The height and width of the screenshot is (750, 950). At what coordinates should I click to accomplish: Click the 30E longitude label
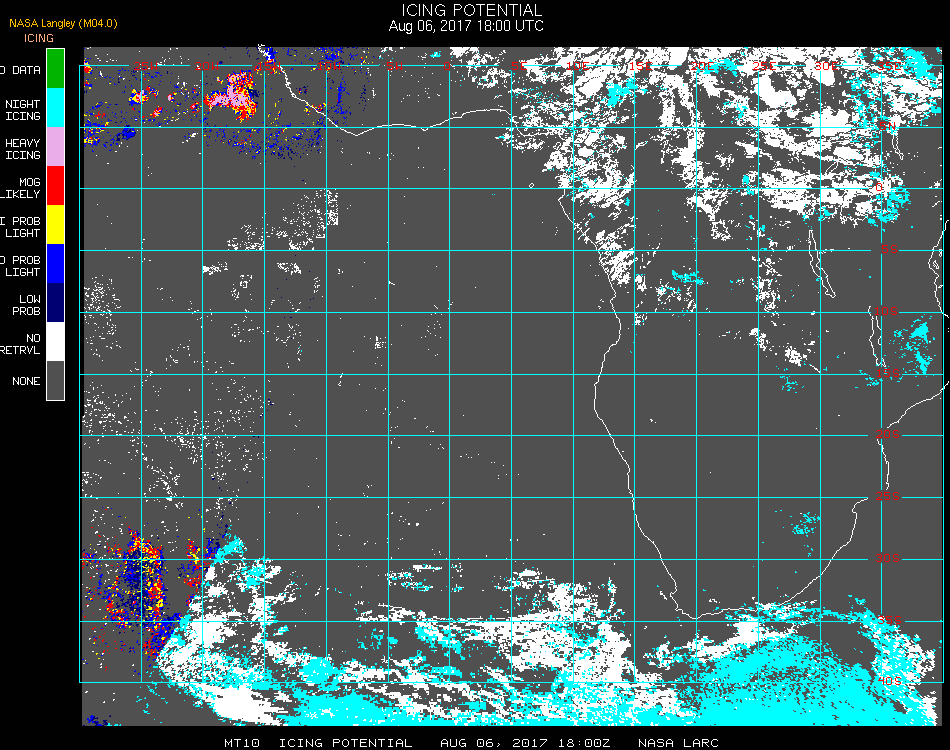[x=826, y=65]
